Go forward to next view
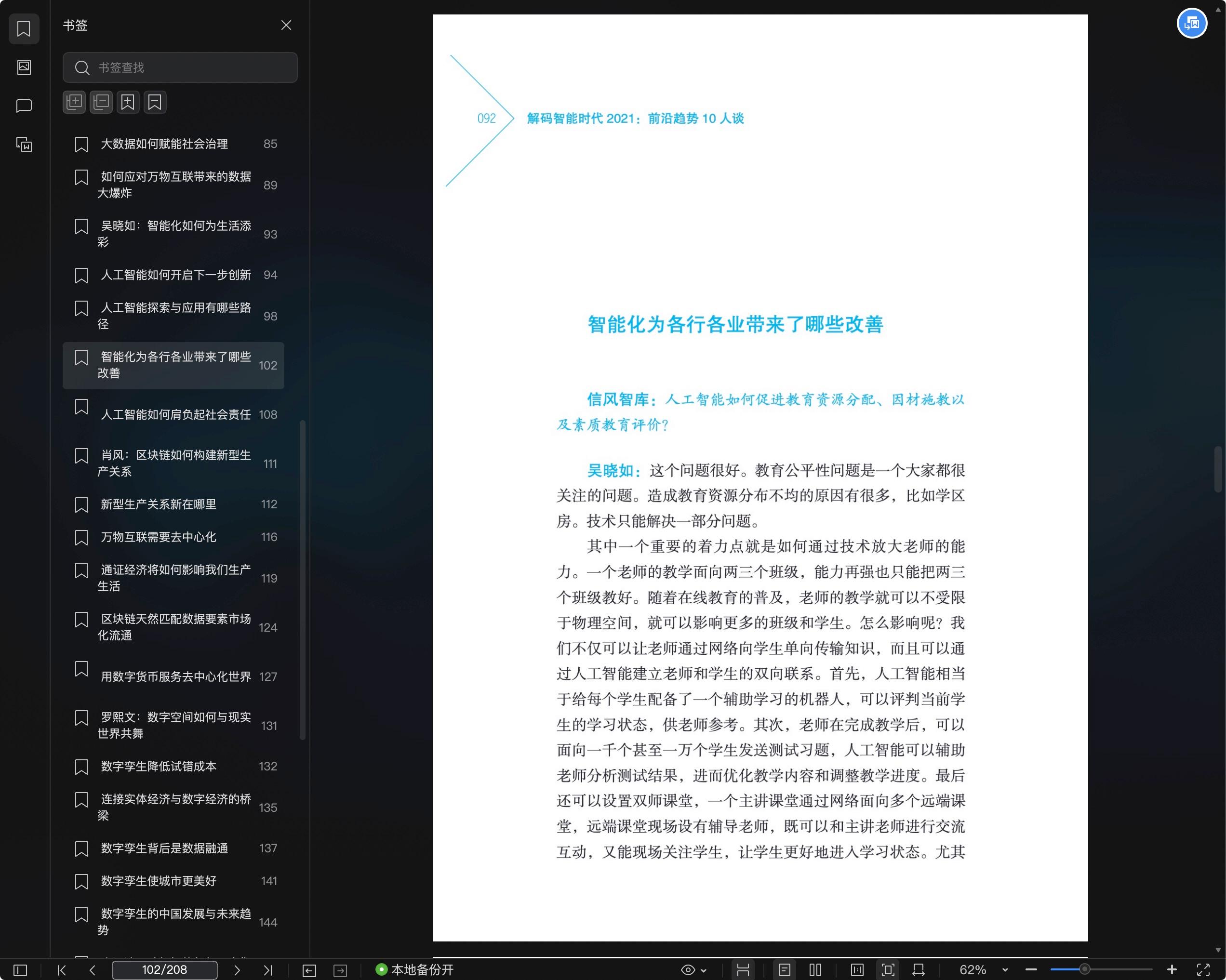This screenshot has height=980, width=1226. click(x=340, y=970)
